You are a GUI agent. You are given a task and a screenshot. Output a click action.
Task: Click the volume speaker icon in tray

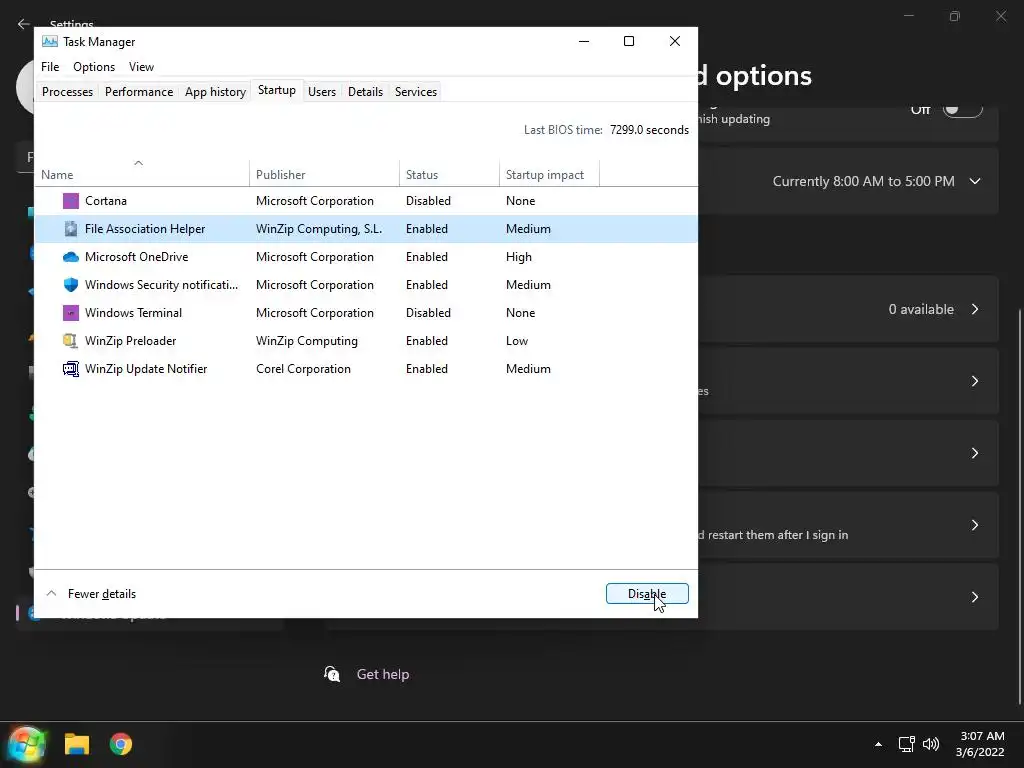(x=931, y=744)
